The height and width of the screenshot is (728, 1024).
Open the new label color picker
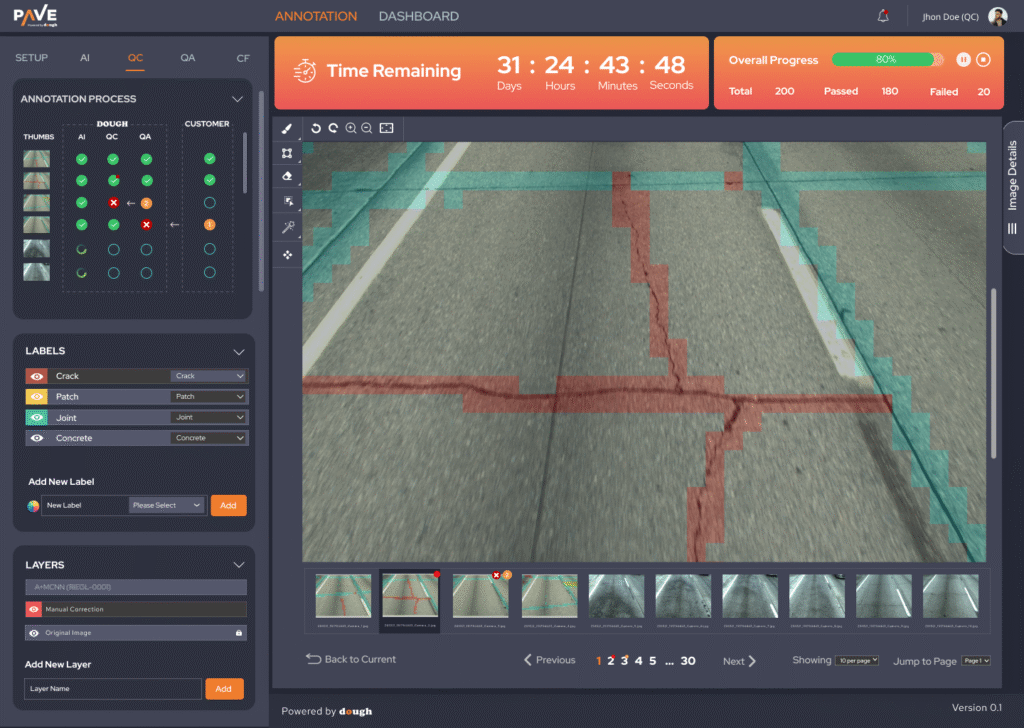coord(33,506)
